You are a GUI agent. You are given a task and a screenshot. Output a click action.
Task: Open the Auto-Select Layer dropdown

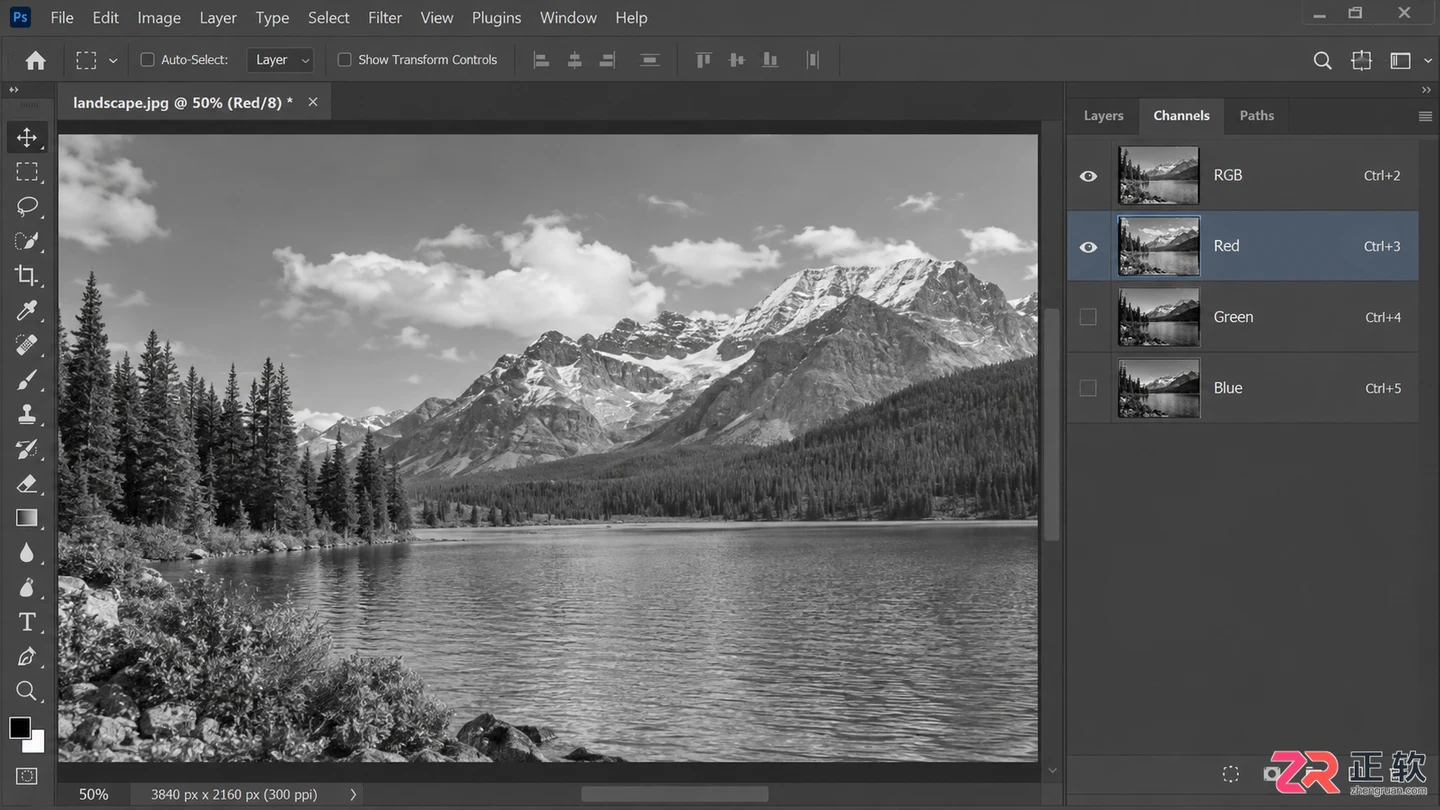tap(281, 60)
